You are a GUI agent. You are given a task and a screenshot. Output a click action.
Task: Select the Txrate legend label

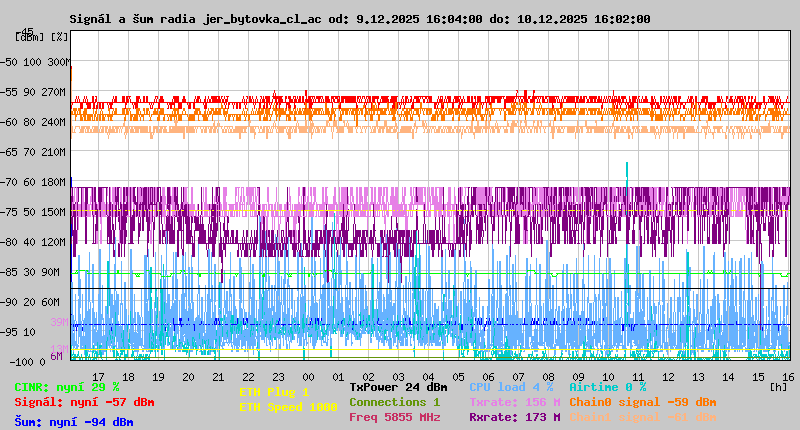tap(514, 402)
